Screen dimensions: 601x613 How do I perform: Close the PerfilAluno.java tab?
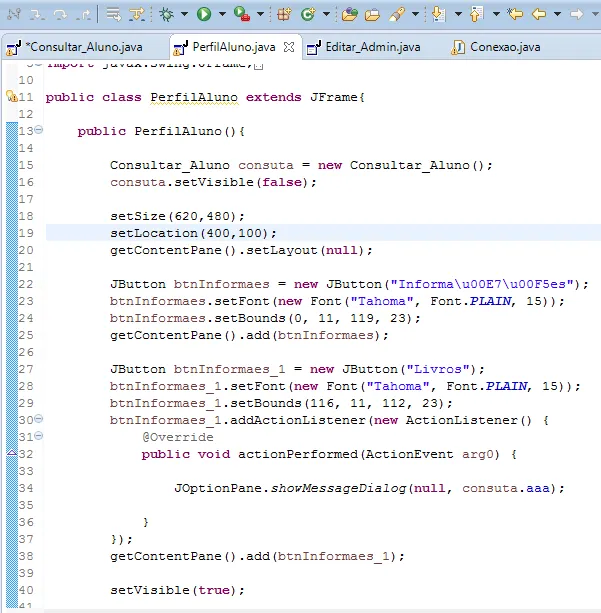(x=289, y=47)
